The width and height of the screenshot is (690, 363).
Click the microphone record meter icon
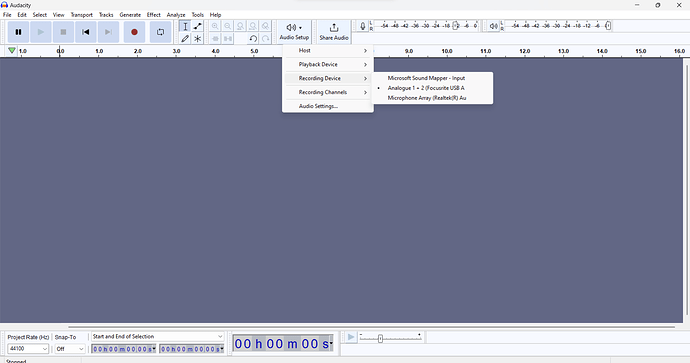pos(363,26)
